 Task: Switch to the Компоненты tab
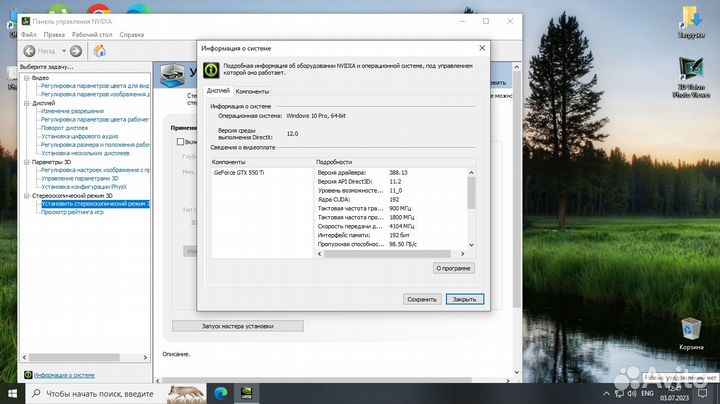pos(252,91)
